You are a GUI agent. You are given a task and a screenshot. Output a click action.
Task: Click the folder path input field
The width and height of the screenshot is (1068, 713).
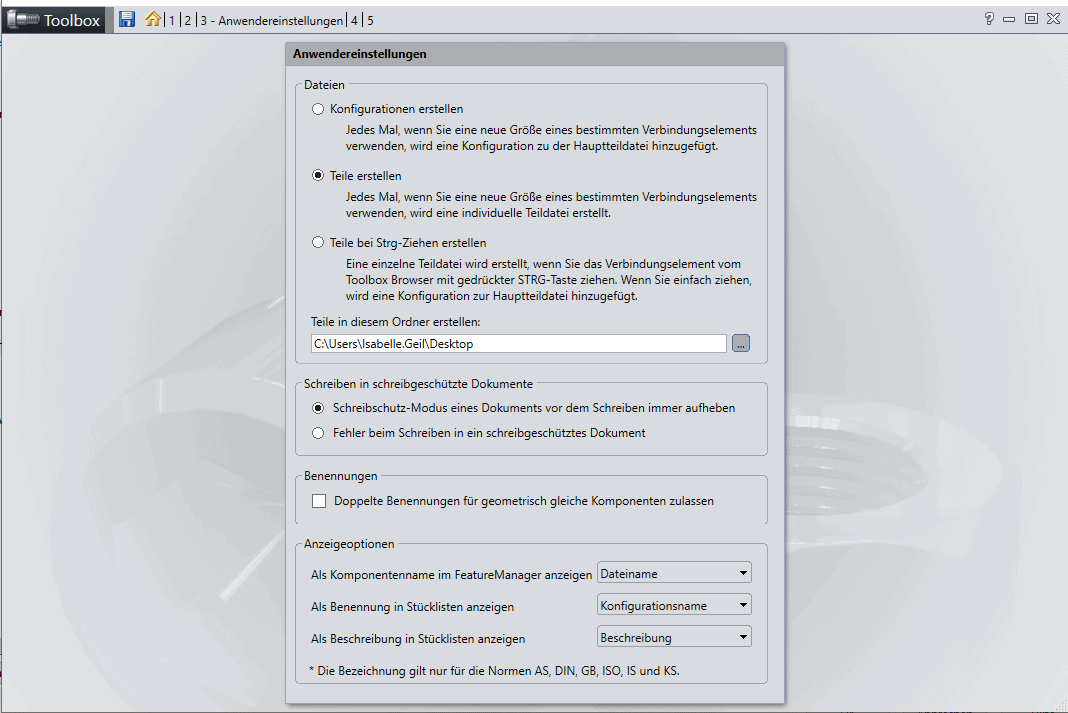pos(518,343)
